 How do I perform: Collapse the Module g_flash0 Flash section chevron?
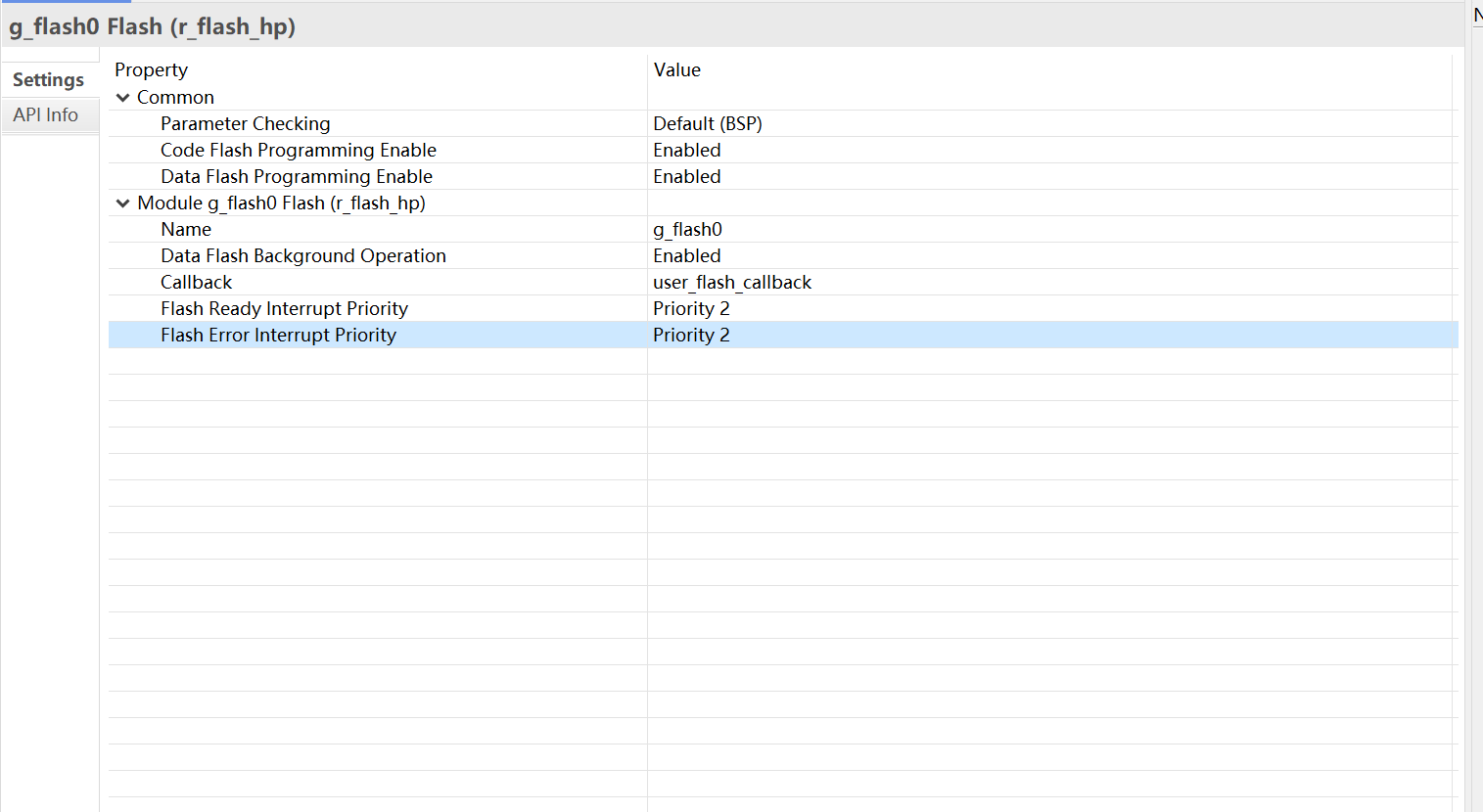(122, 203)
